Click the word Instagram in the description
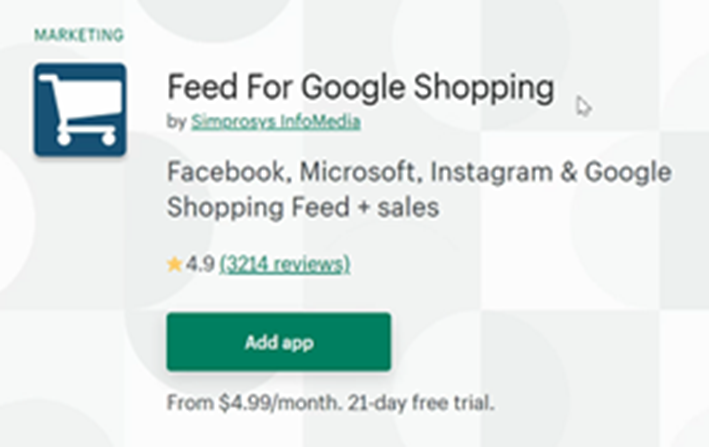Screen dimensions: 709x447 [x=491, y=174]
